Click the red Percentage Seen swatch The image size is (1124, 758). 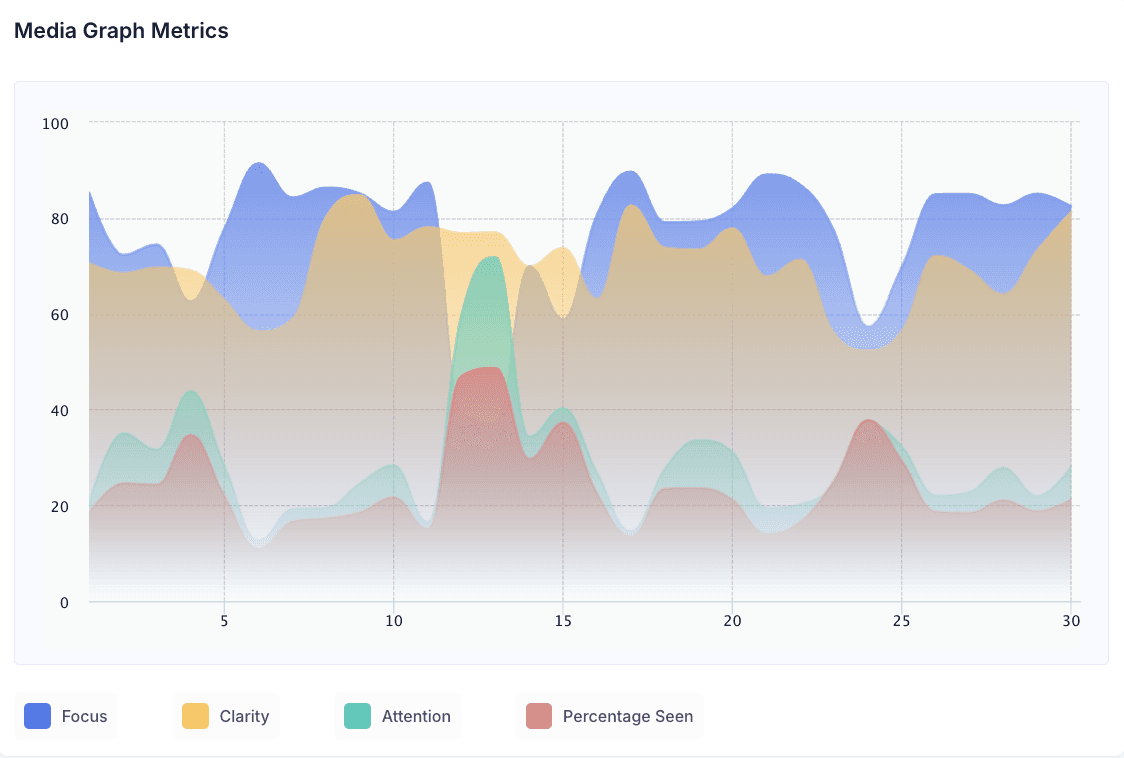539,716
